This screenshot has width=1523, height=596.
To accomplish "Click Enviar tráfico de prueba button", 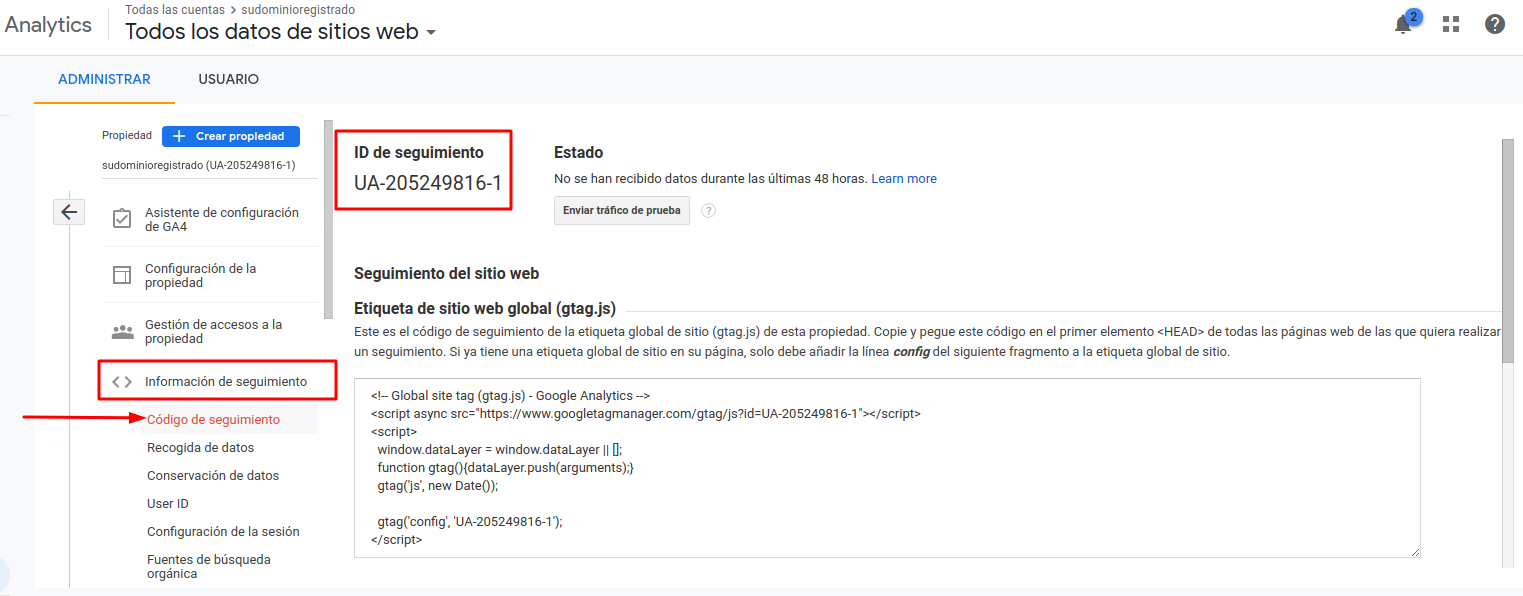I will pos(622,211).
